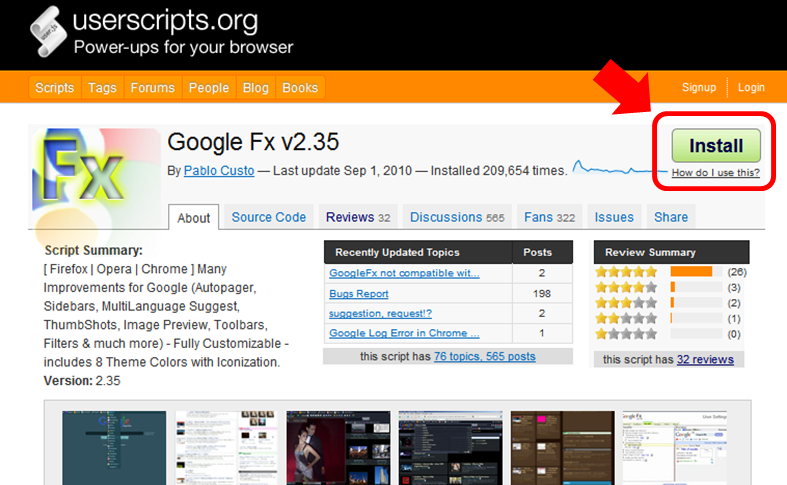Open the 'Bugs Report' topic
The image size is (787, 485).
(359, 294)
